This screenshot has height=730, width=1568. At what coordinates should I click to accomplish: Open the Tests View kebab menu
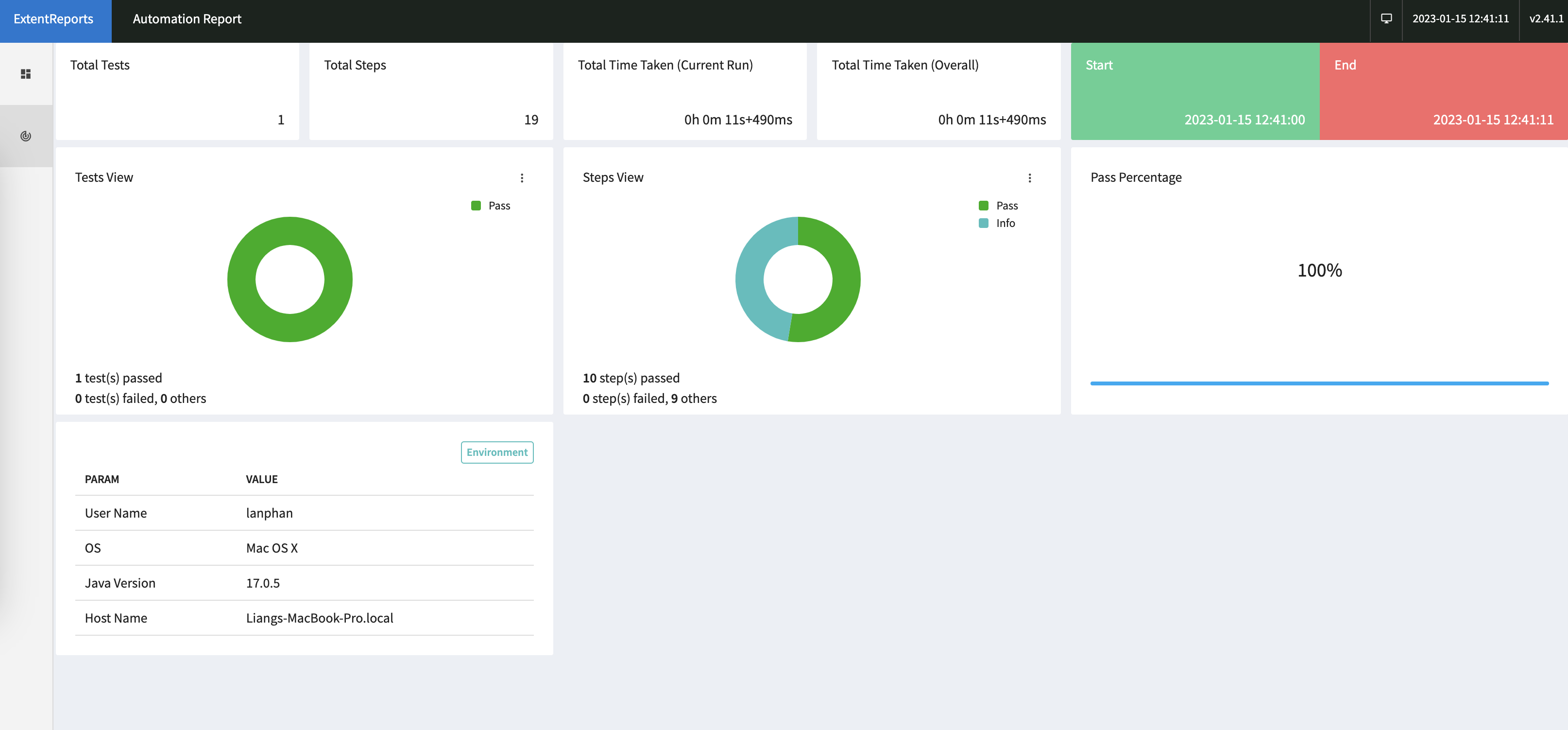522,177
